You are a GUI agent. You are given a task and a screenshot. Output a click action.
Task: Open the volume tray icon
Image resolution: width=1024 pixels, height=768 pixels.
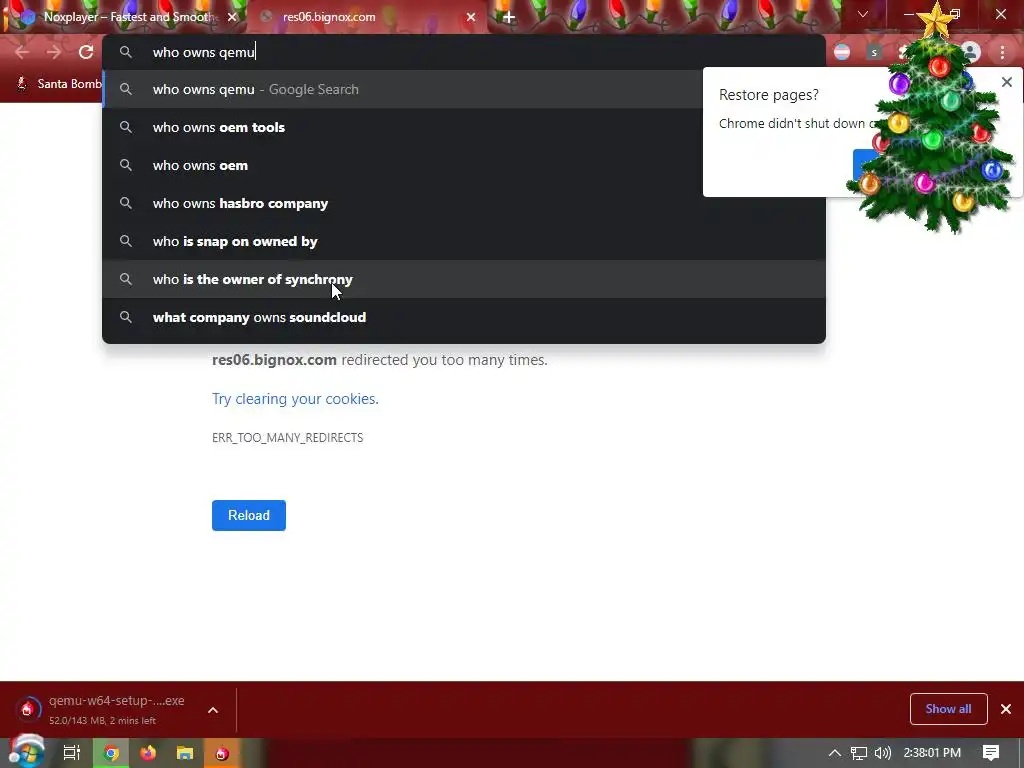coord(882,753)
